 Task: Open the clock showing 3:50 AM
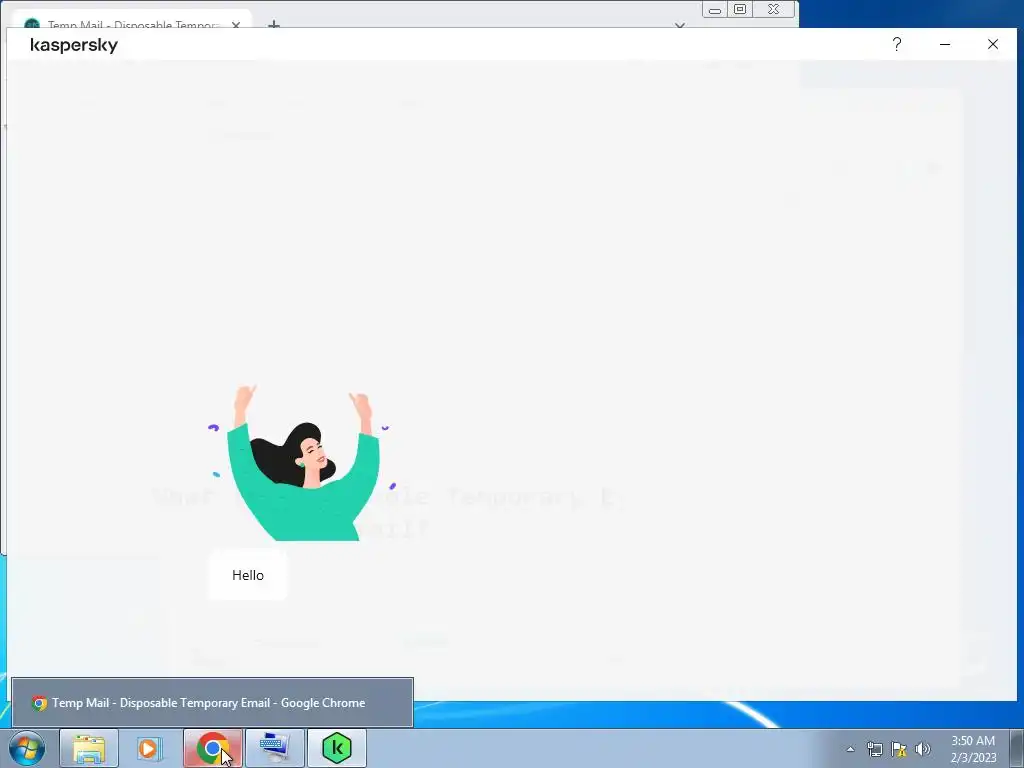(x=973, y=749)
